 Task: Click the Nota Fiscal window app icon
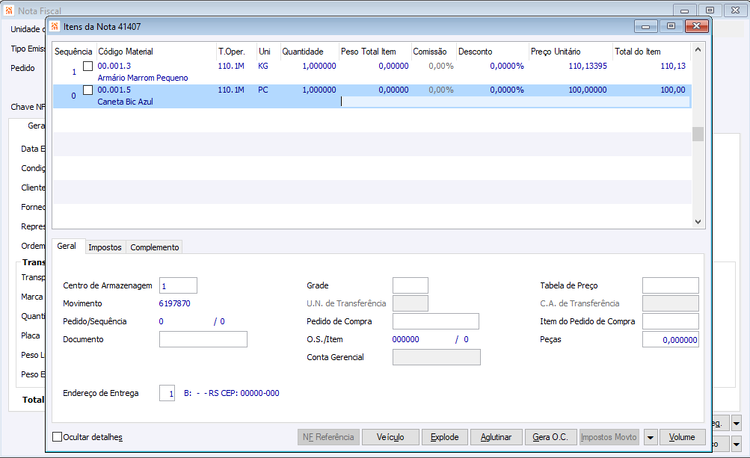(x=9, y=10)
